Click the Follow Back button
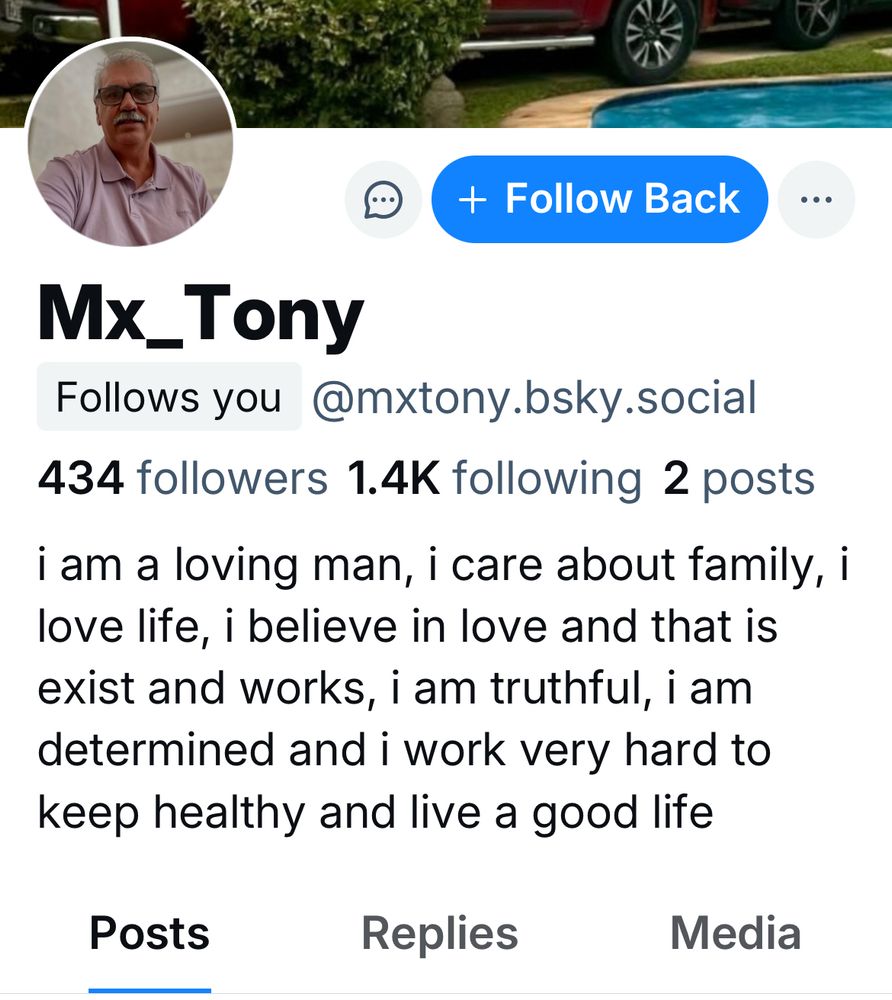 point(600,199)
